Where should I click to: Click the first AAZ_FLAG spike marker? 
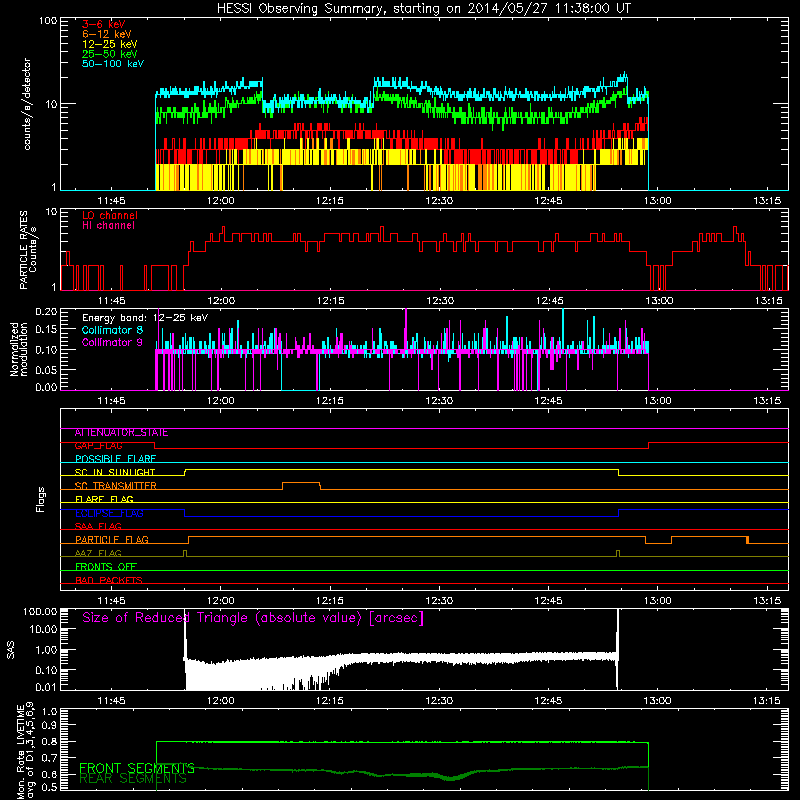pyautogui.click(x=185, y=553)
